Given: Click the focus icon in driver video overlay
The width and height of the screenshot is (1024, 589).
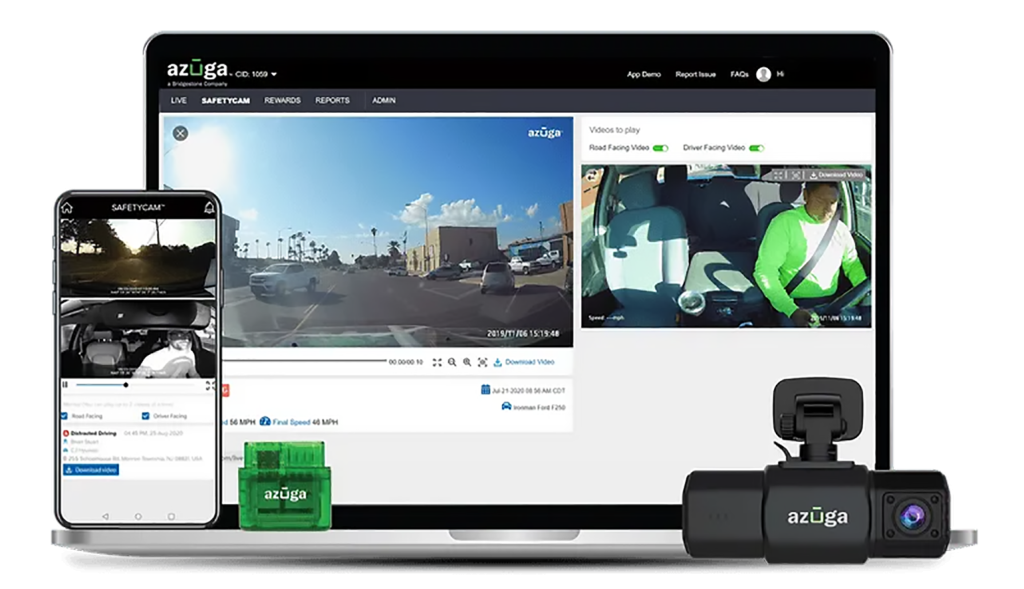Looking at the screenshot, I should pyautogui.click(x=795, y=175).
